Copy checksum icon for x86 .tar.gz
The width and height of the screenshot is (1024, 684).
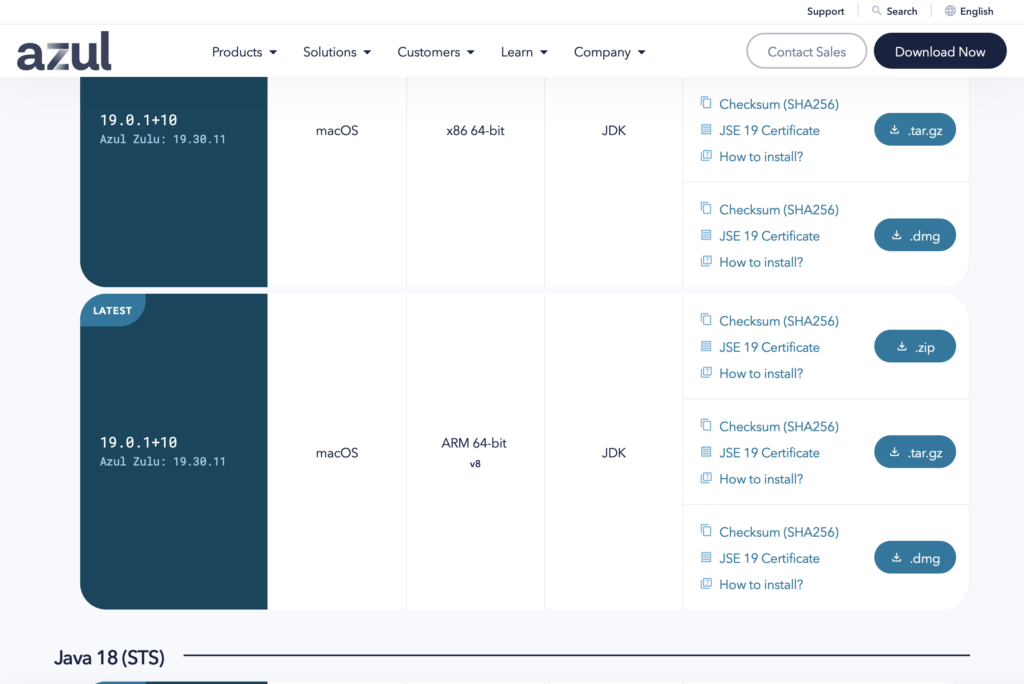pos(706,103)
